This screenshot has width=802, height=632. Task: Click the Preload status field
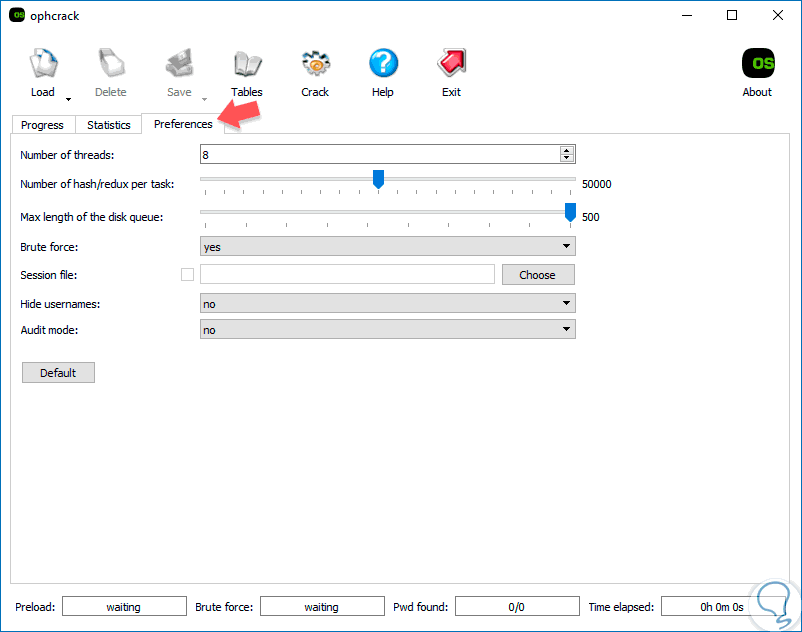124,606
